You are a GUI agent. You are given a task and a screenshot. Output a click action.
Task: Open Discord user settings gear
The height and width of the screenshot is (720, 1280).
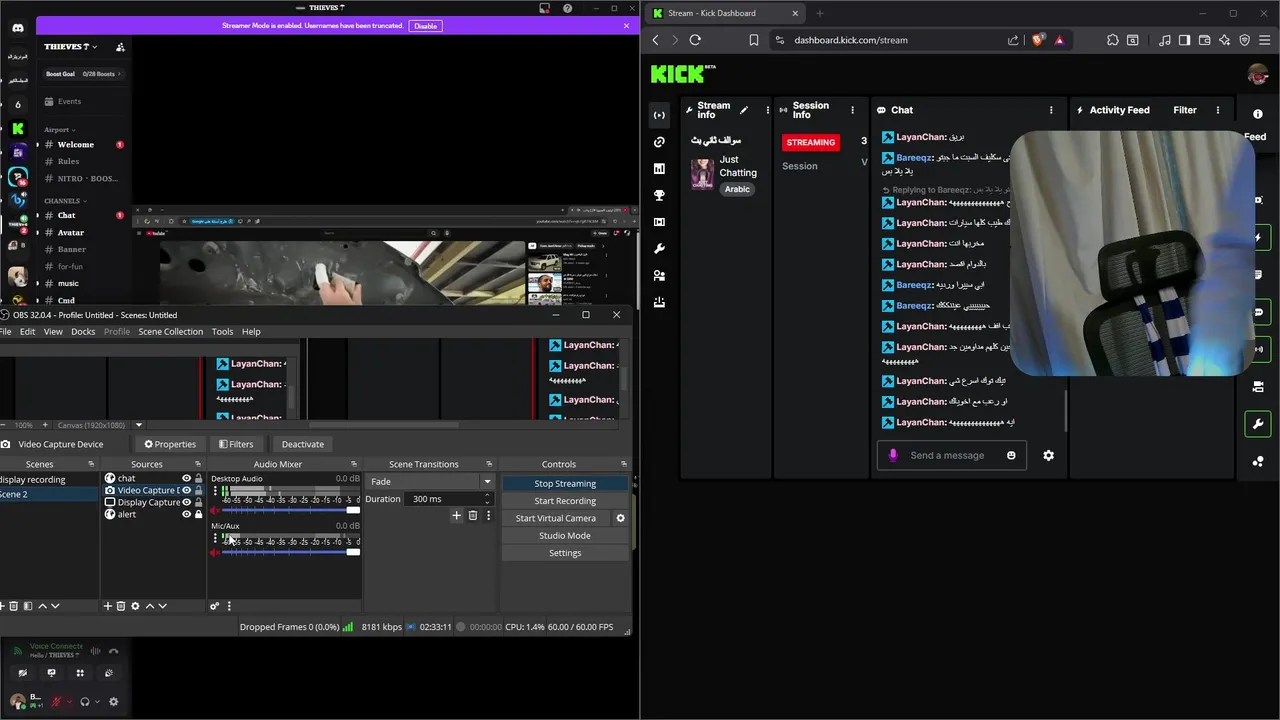click(113, 702)
